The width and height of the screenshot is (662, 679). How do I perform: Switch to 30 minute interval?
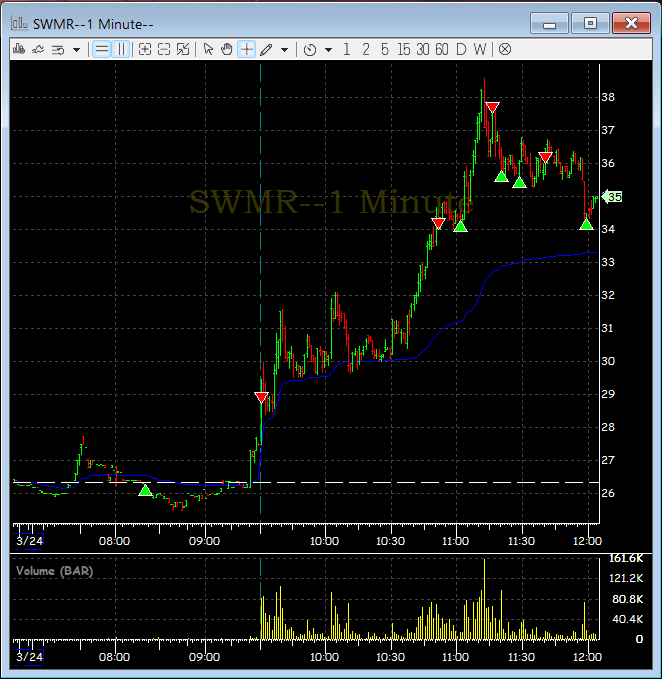[x=423, y=49]
